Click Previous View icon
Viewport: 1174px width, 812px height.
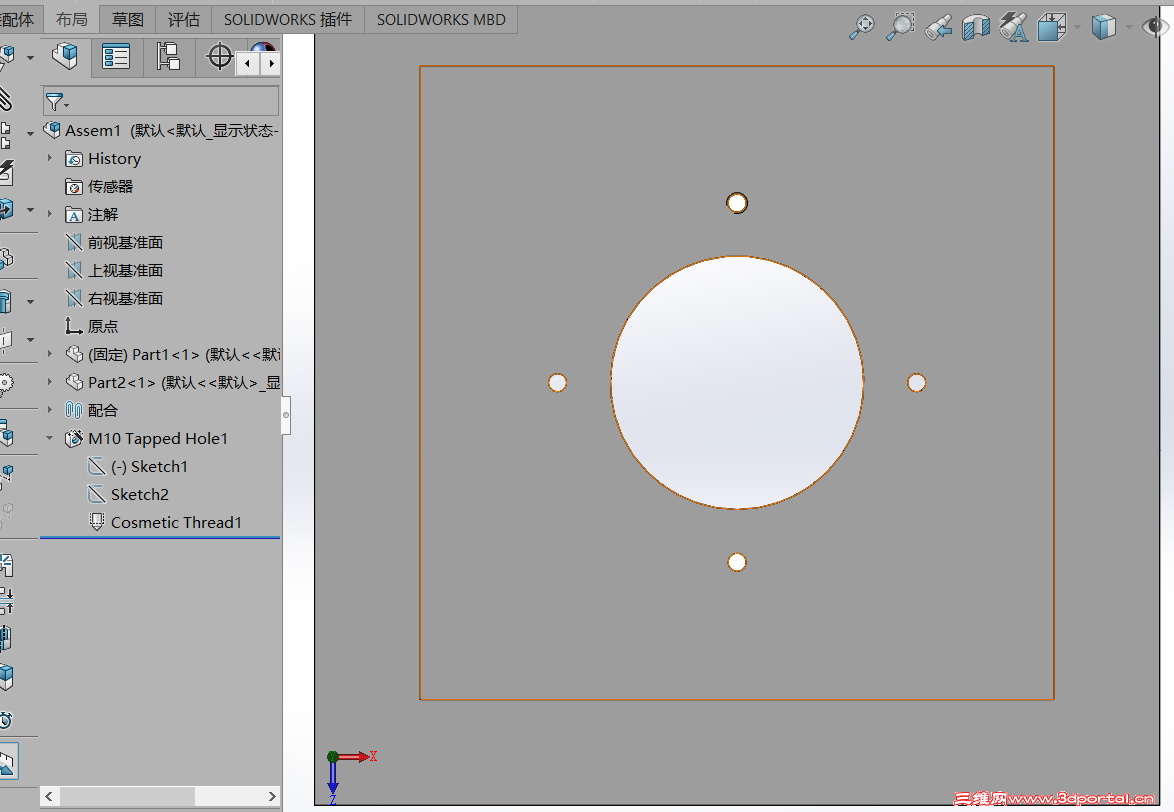tap(938, 27)
